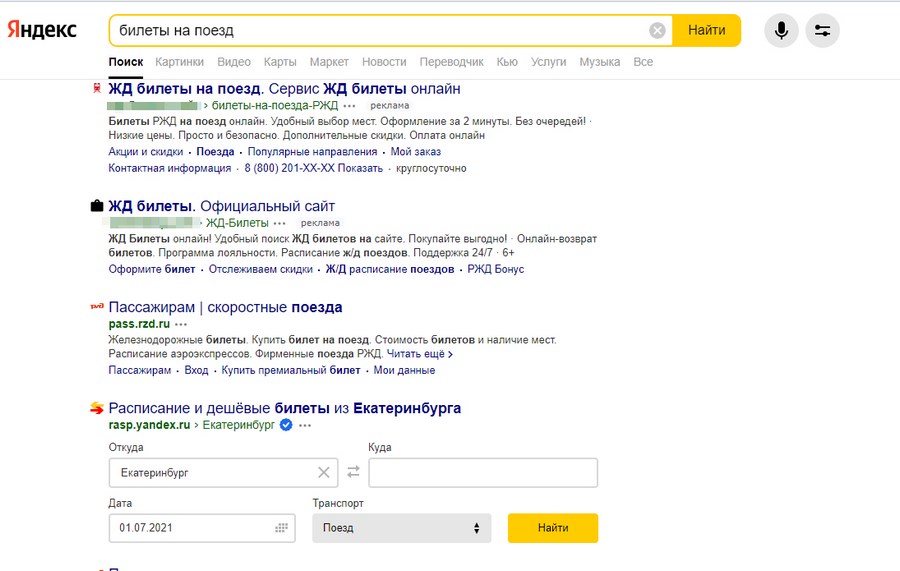The image size is (900, 571).
Task: Expand the Транспорт dropdown showing Поезд
Action: 401,528
